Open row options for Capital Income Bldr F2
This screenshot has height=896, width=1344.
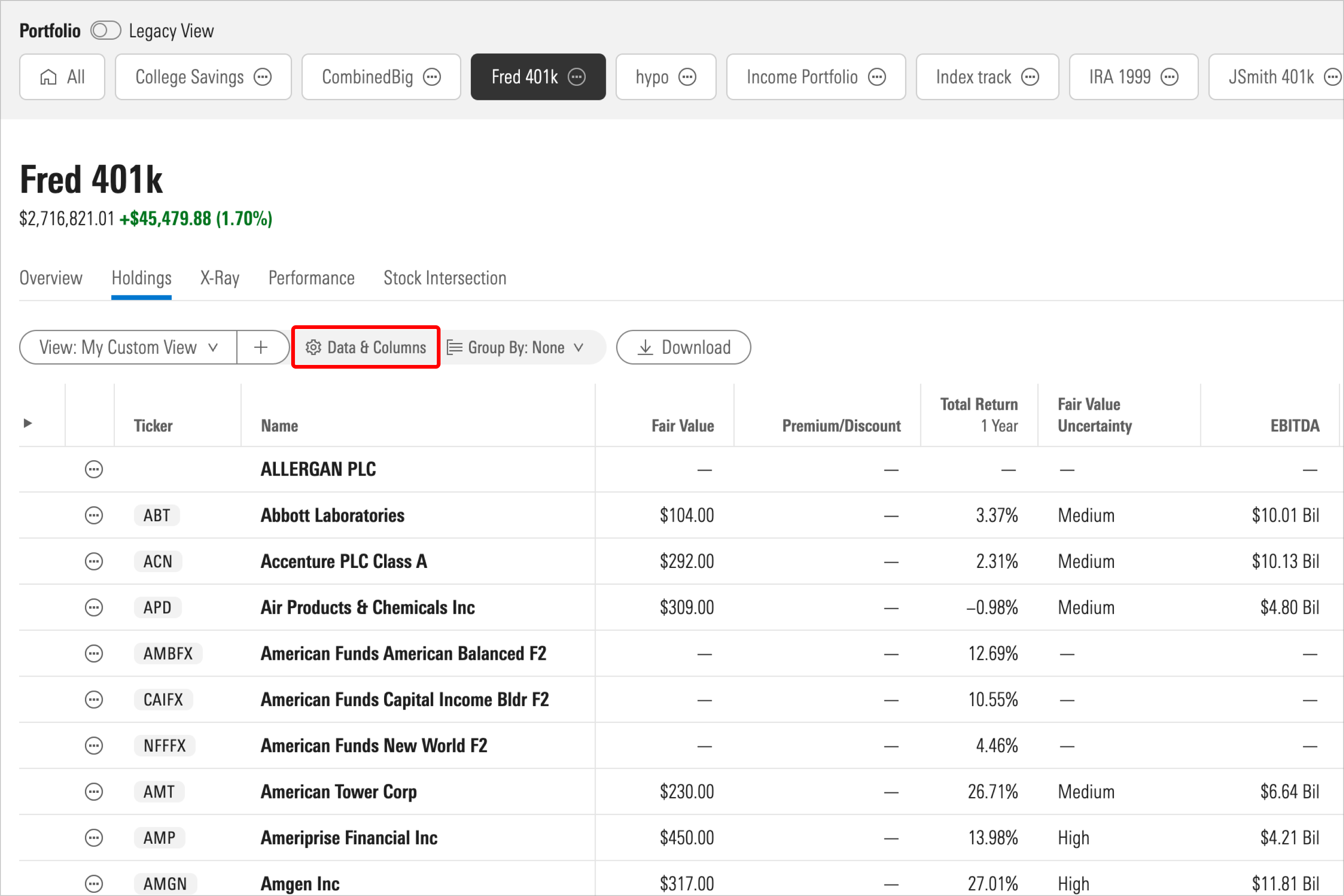coord(94,700)
